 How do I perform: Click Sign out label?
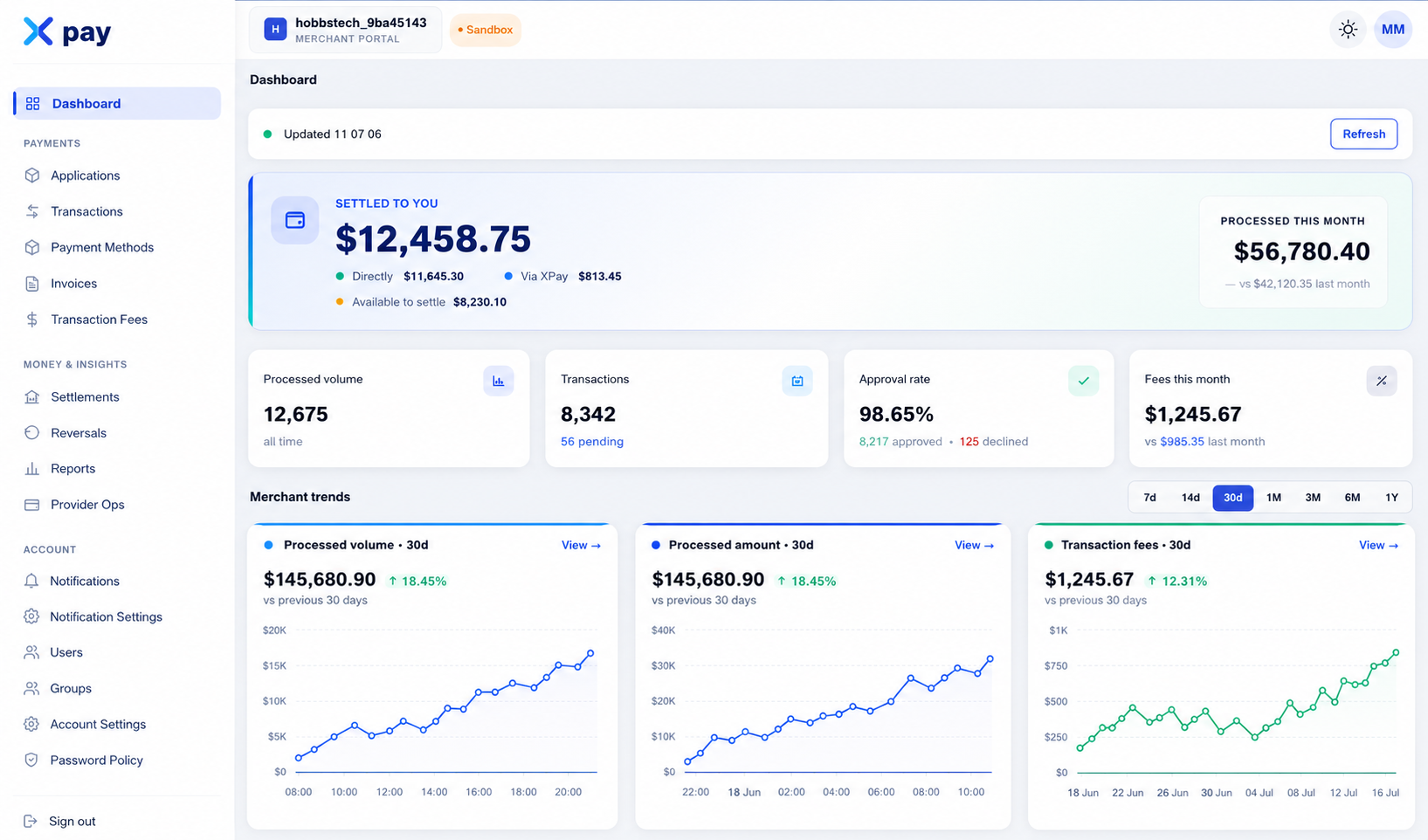click(72, 821)
